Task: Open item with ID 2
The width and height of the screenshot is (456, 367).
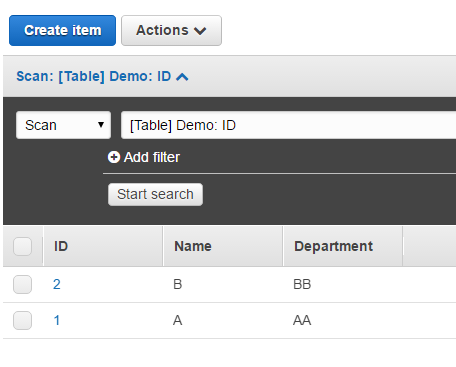Action: 57,284
